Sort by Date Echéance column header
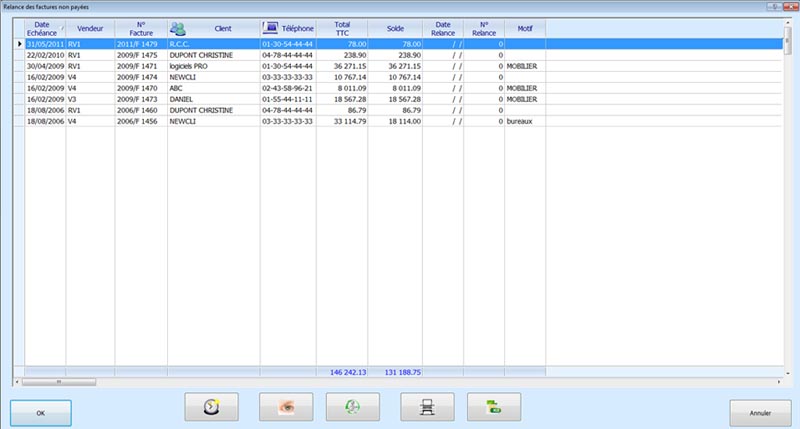The image size is (800, 429). tap(42, 28)
